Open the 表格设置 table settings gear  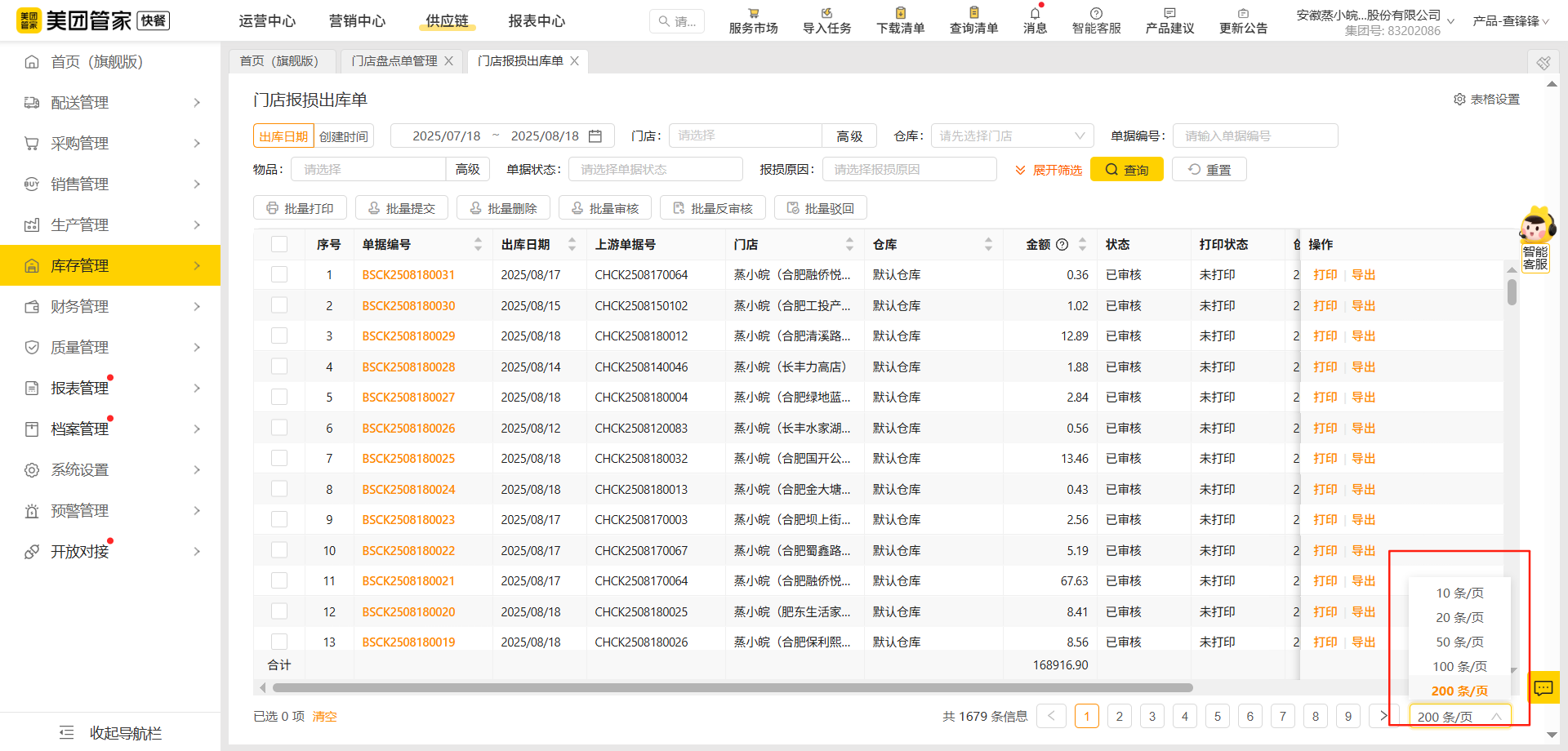click(1460, 99)
